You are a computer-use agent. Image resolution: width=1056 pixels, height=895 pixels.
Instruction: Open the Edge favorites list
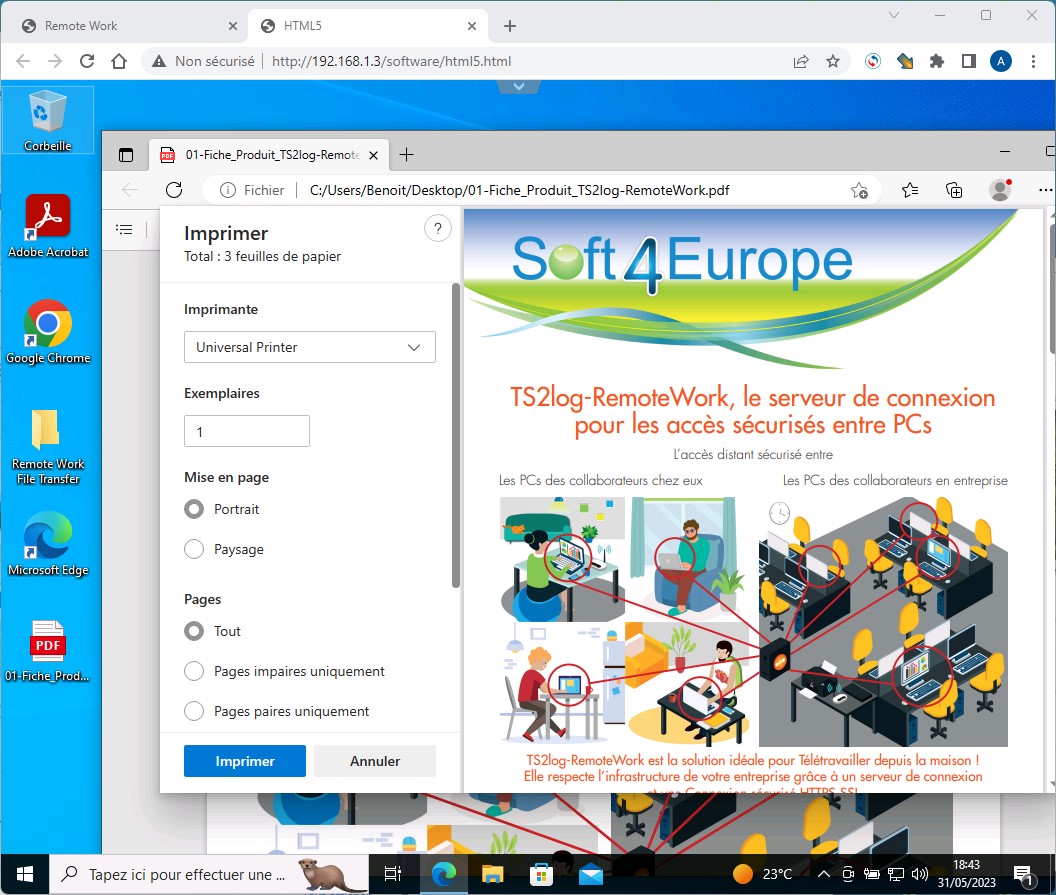[910, 191]
